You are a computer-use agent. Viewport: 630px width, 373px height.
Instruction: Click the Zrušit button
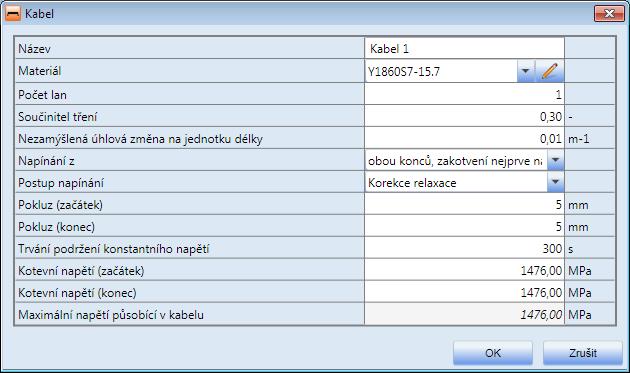pos(583,353)
